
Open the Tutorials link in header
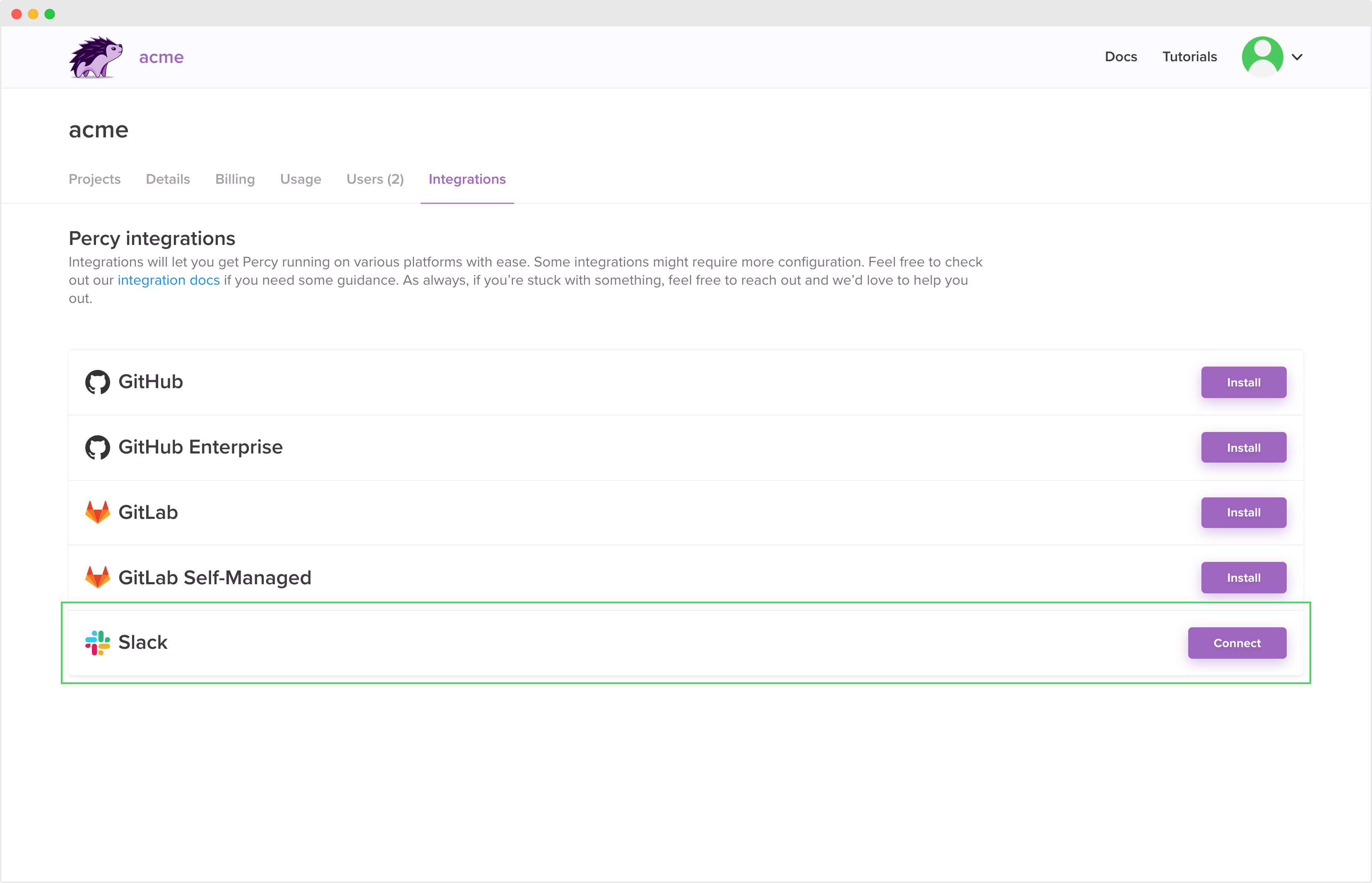(x=1189, y=57)
